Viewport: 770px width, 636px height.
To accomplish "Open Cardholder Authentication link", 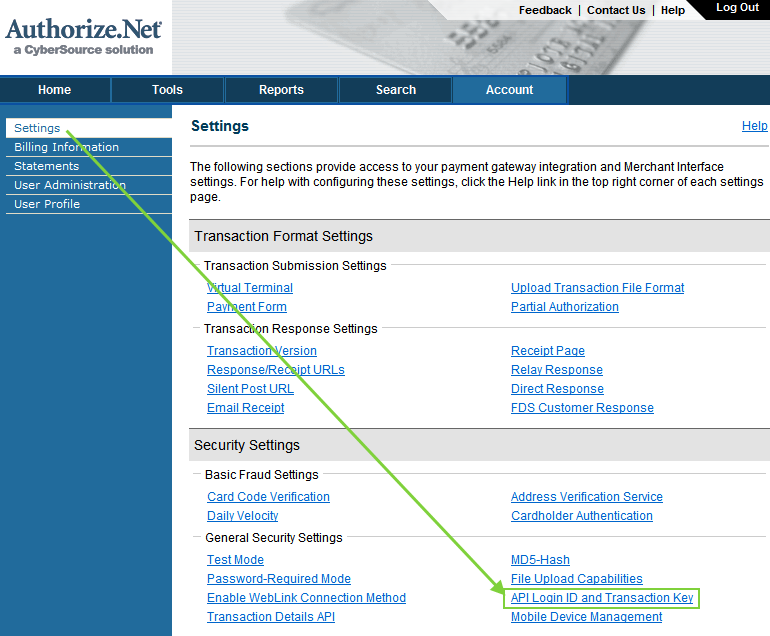I will coord(582,516).
